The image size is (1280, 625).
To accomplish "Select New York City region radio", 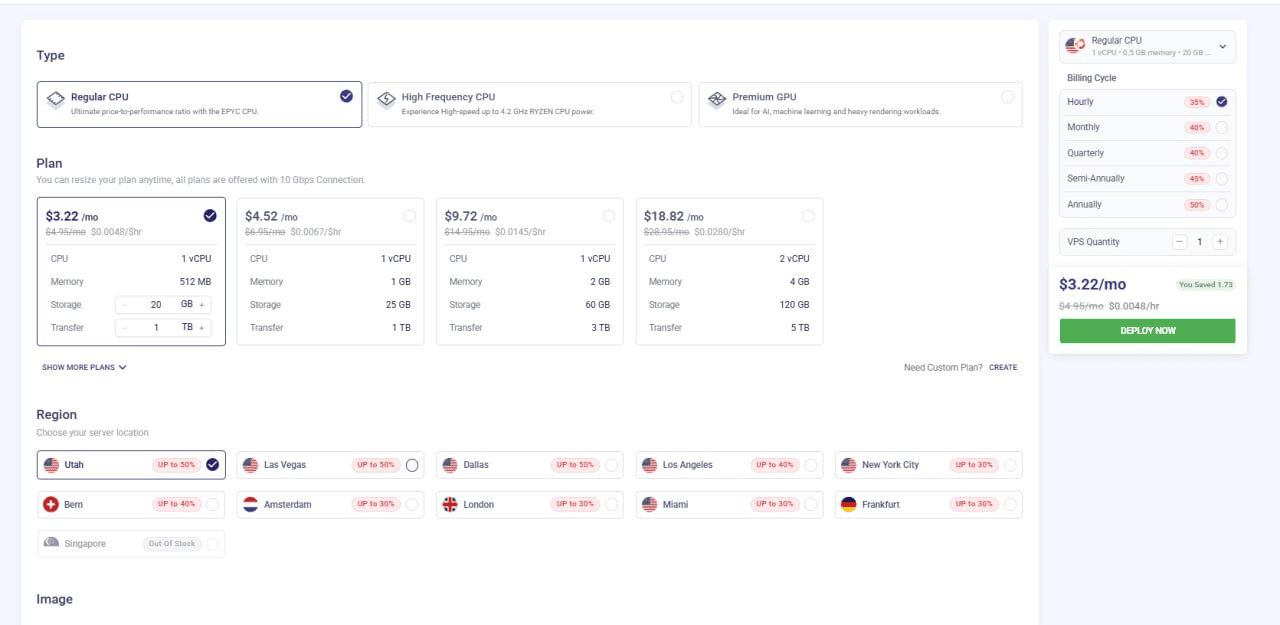I will 1010,465.
